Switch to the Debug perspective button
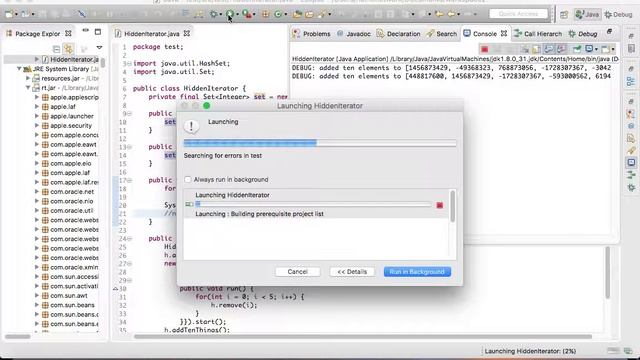This screenshot has height=360, width=640. (618, 15)
